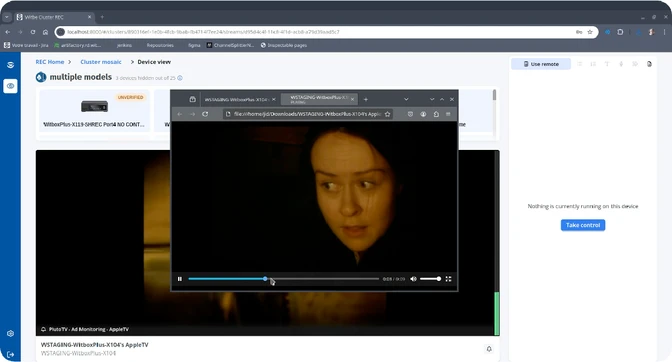Adjust the video player volume slider
672x362 pixels.
click(x=430, y=279)
